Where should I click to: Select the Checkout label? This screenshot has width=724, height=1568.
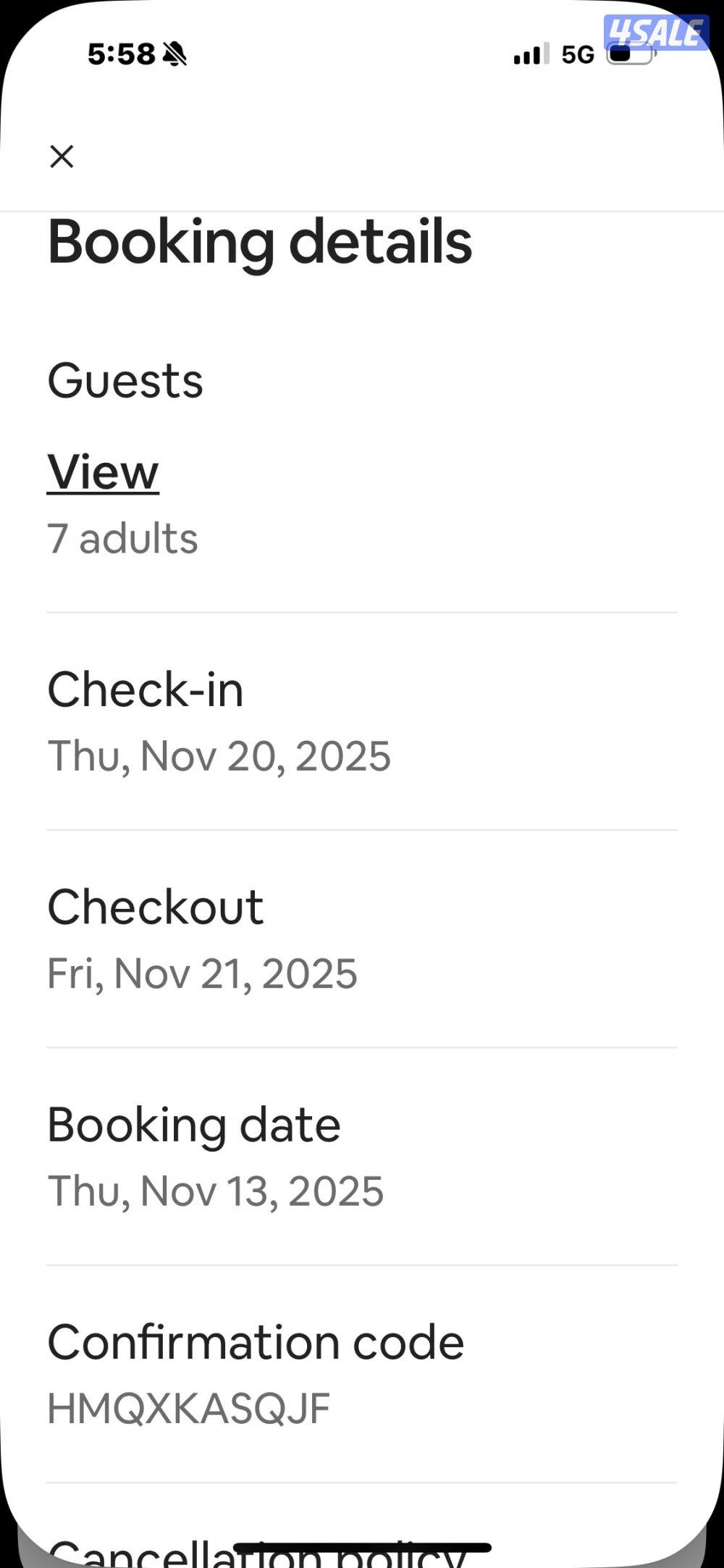pos(155,907)
